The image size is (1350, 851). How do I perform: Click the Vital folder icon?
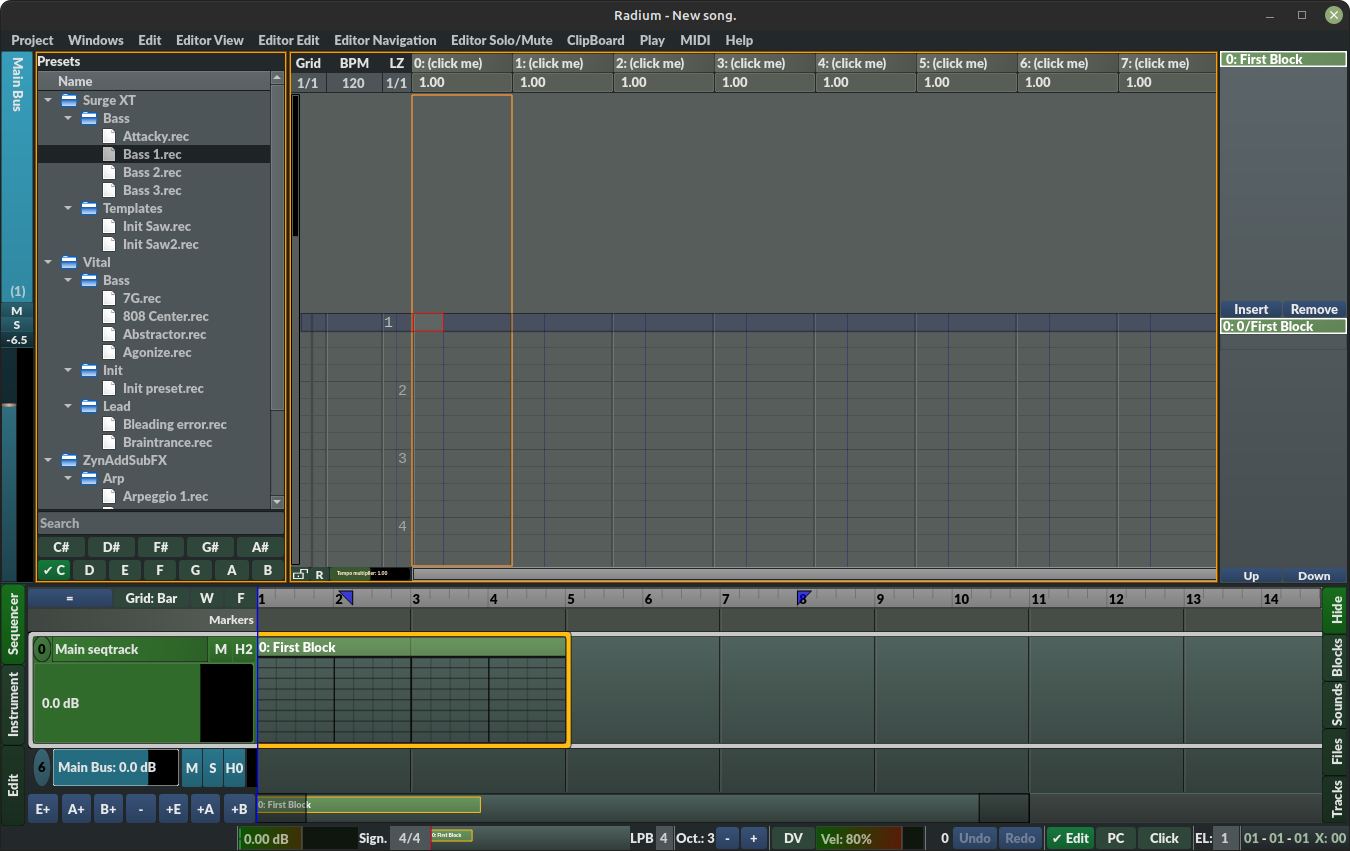click(69, 262)
